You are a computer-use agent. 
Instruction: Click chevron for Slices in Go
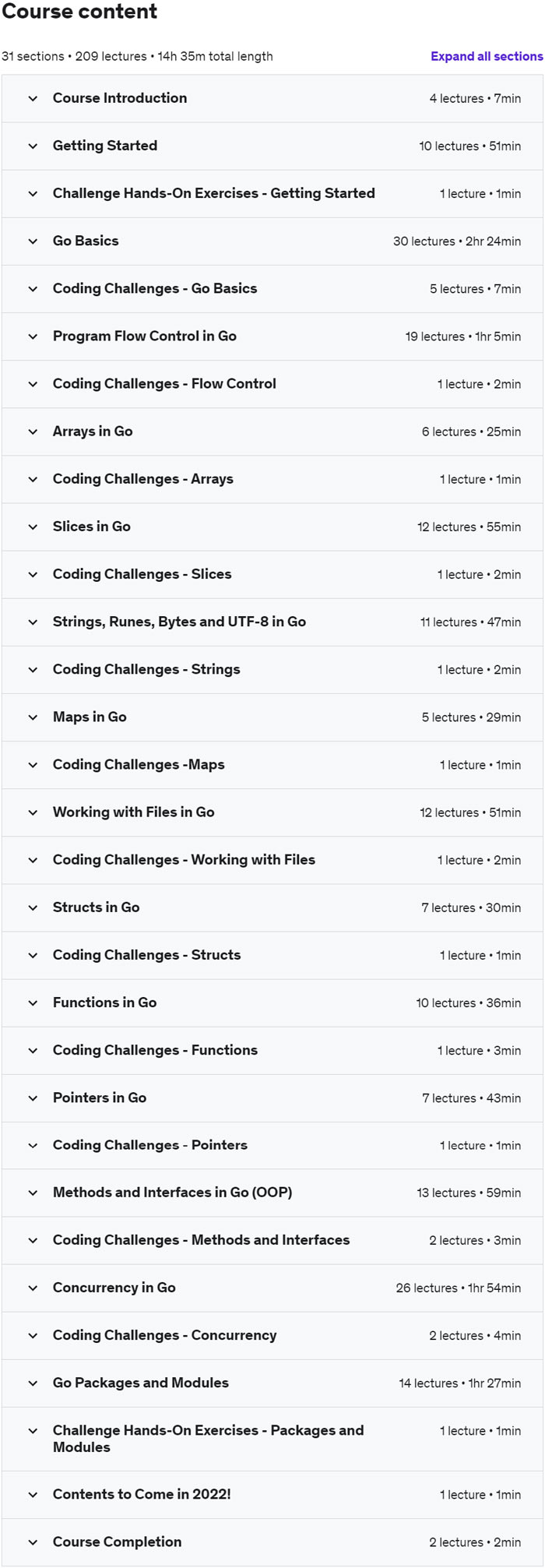33,527
